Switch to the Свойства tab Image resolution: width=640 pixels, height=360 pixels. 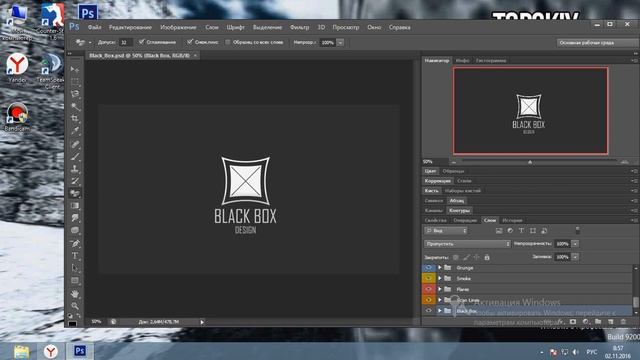[436, 220]
